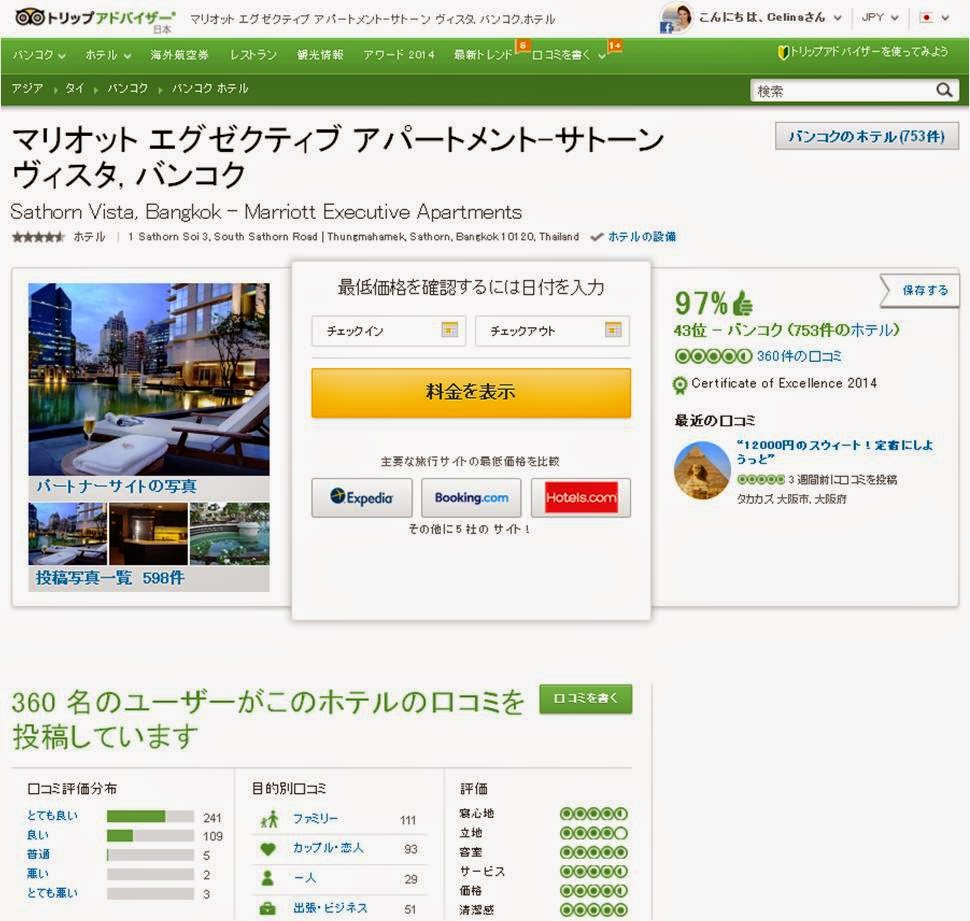
Task: Click the 普通 rating bar
Action: (x=150, y=855)
